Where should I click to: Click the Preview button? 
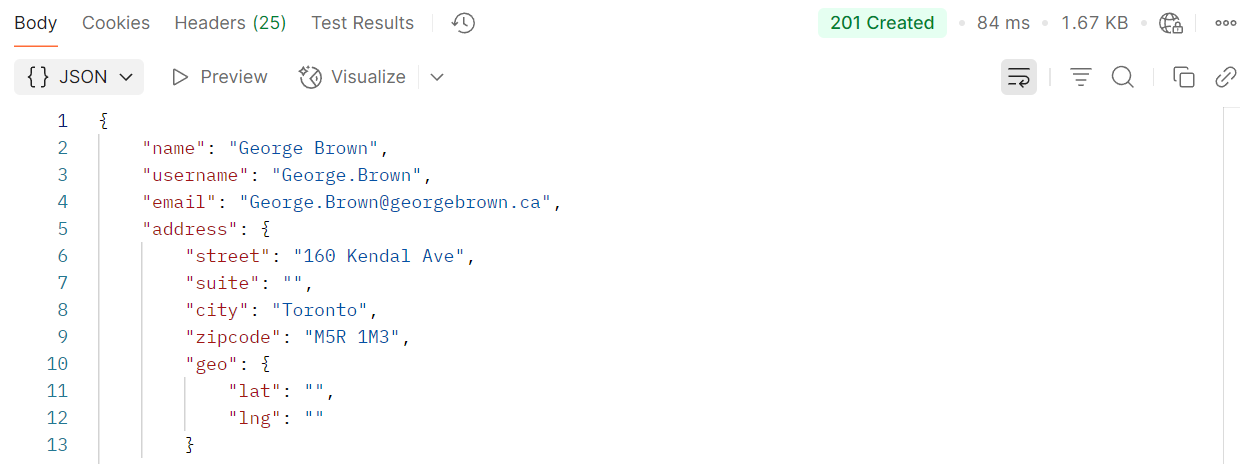220,77
